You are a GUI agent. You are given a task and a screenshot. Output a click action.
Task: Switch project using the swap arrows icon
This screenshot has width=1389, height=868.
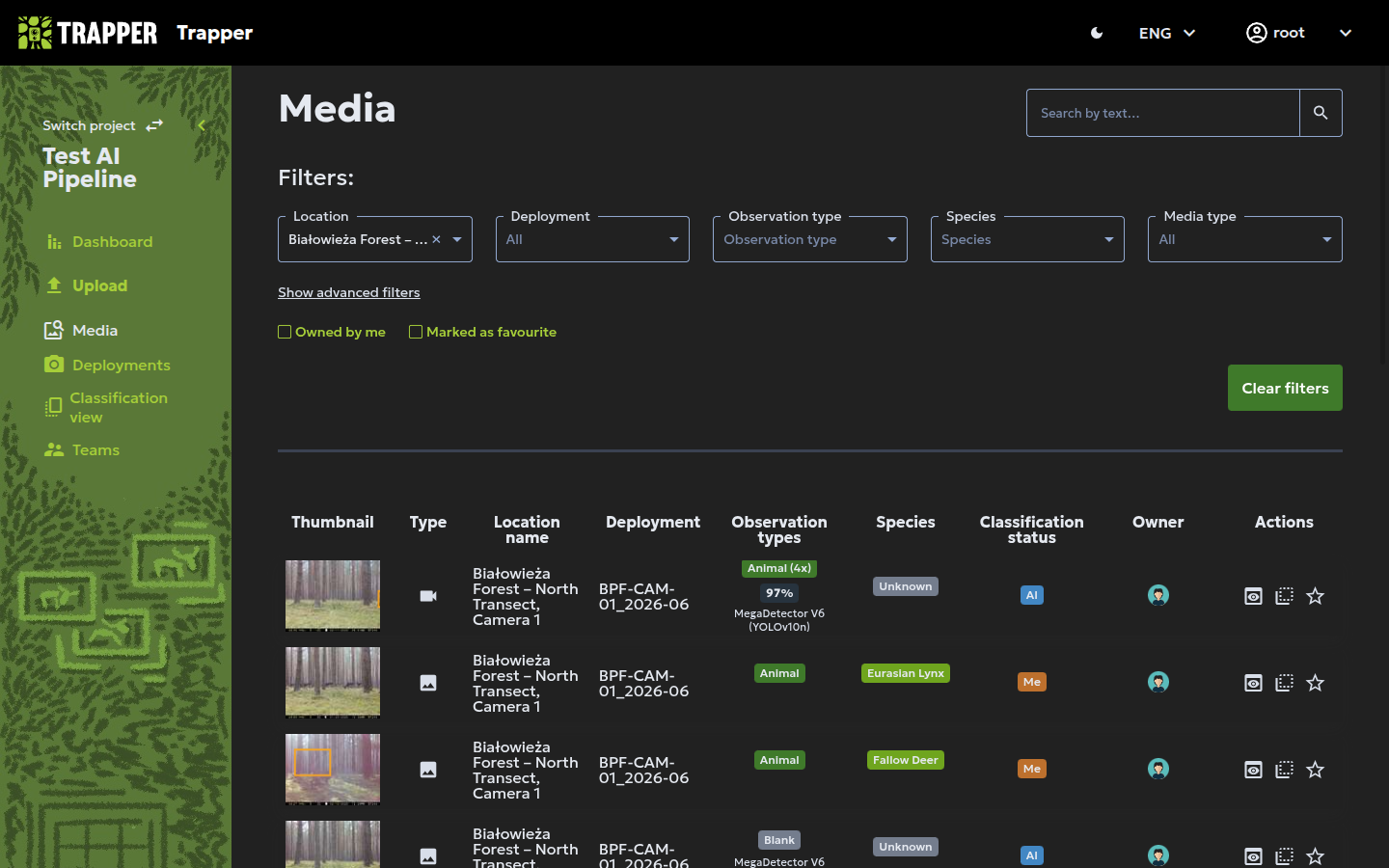click(x=154, y=125)
